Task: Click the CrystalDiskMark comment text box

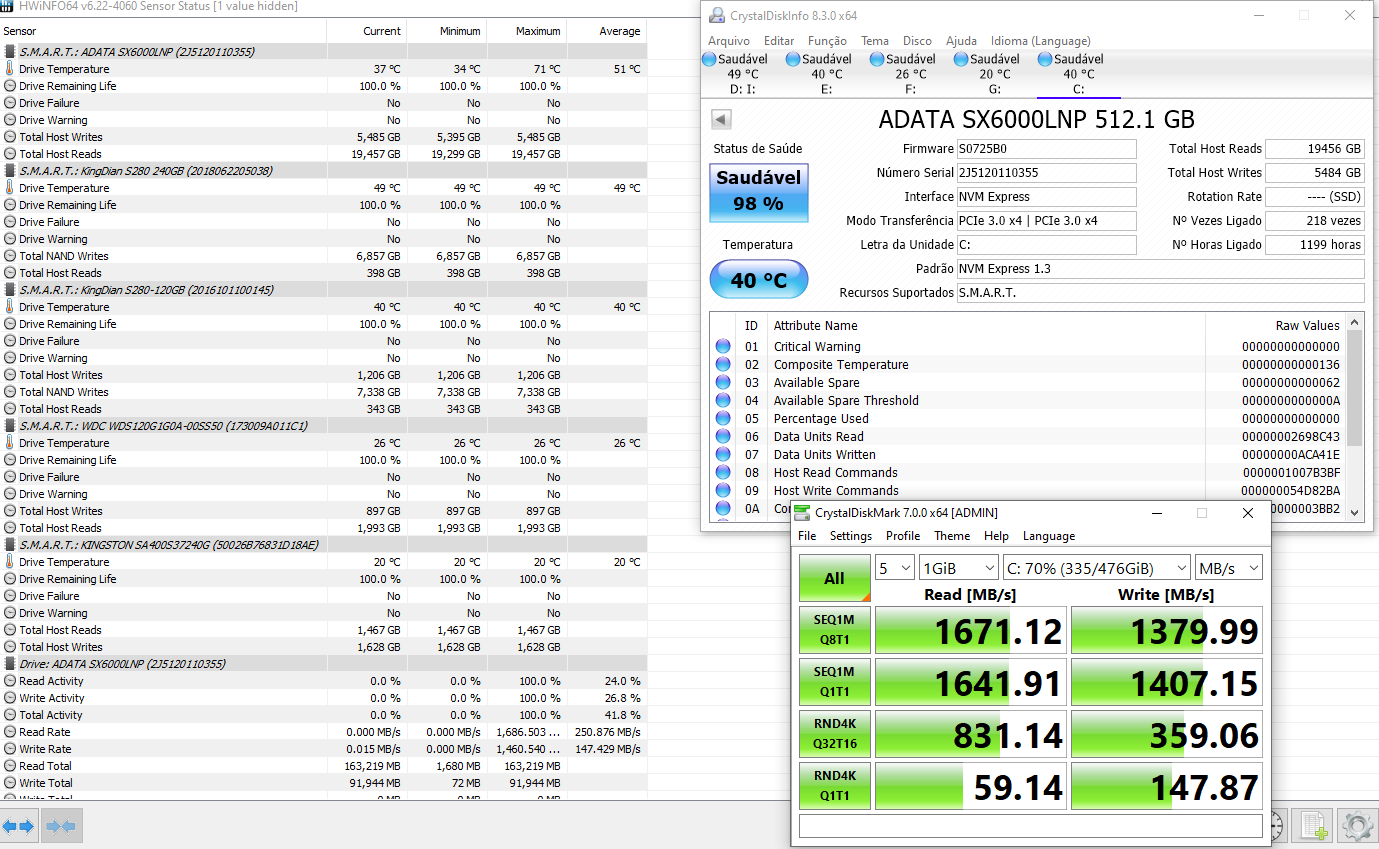Action: 1031,826
